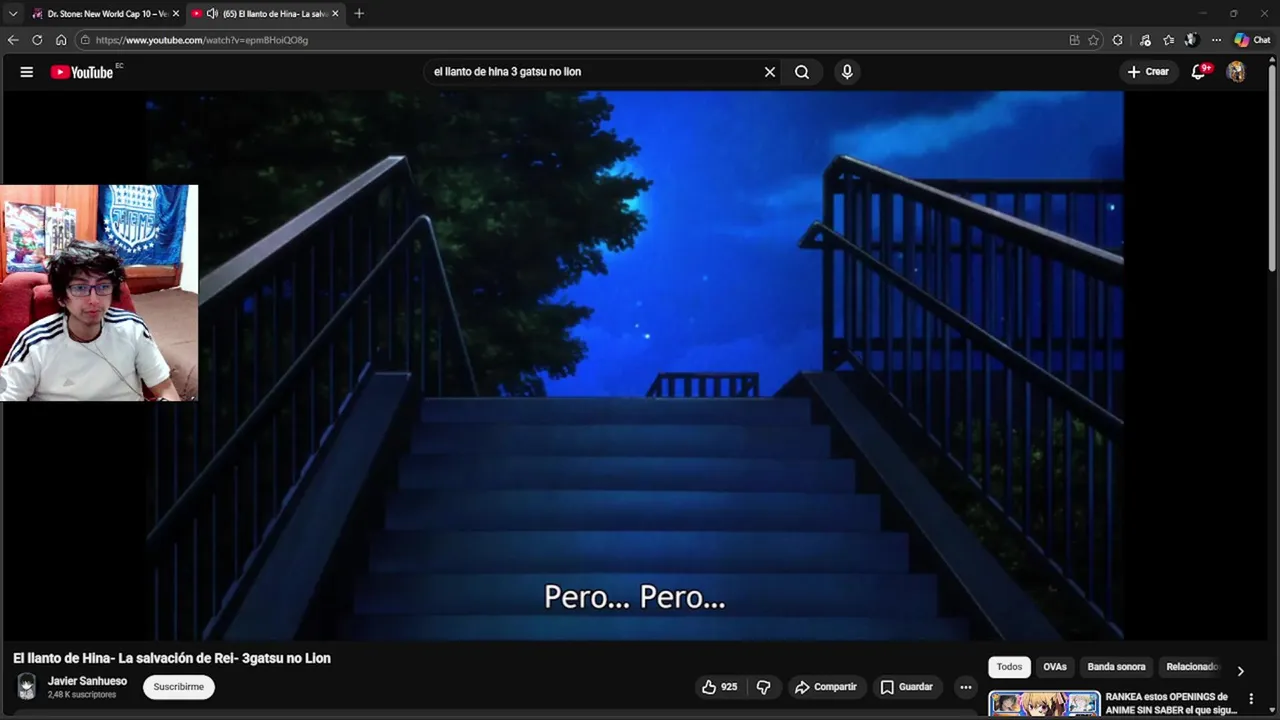
Task: Open browser home page icon
Action: pos(61,40)
